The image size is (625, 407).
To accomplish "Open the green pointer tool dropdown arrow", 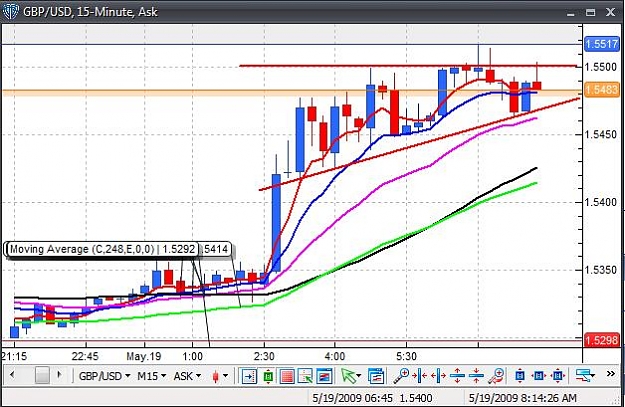I will [x=359, y=376].
